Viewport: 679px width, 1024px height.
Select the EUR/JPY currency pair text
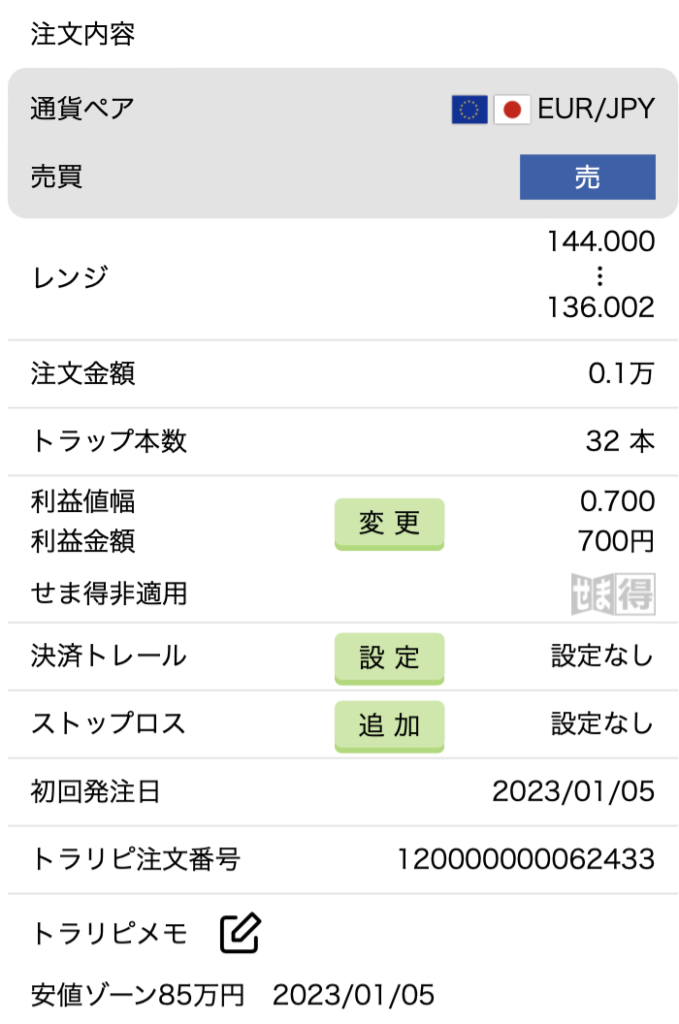tap(596, 109)
